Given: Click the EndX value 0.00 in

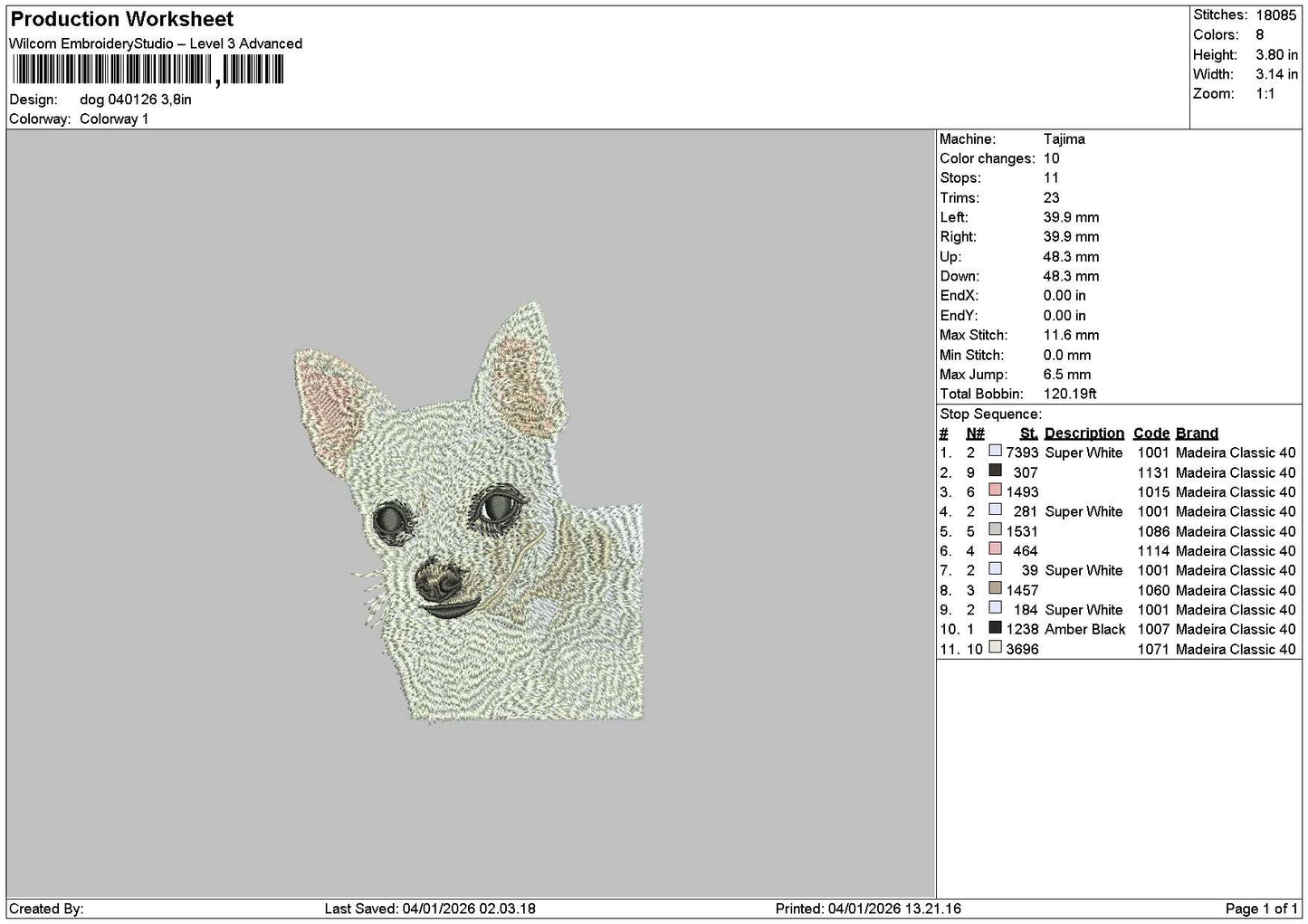Looking at the screenshot, I should pyautogui.click(x=1065, y=296).
